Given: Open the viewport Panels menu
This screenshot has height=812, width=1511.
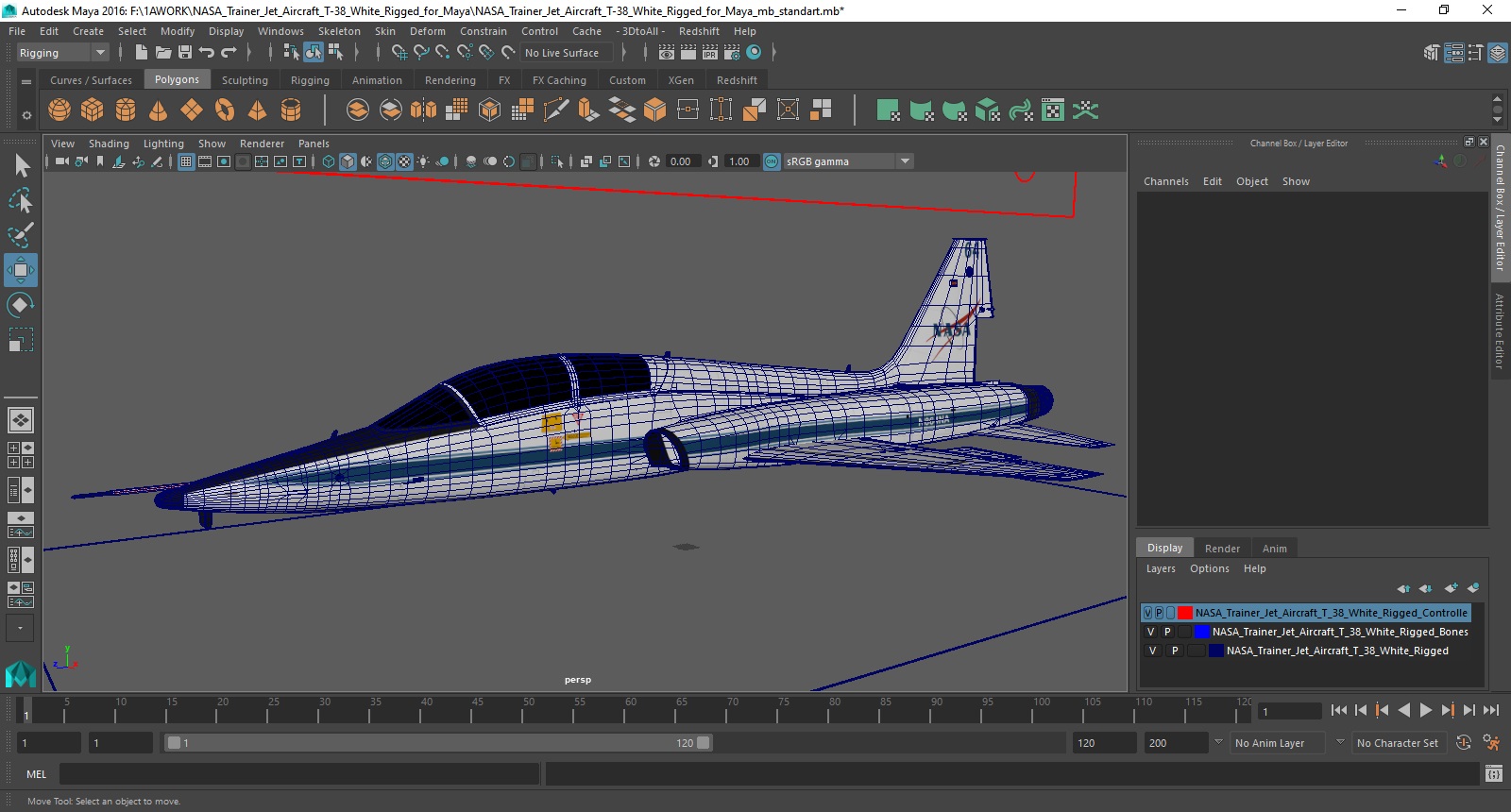Looking at the screenshot, I should point(314,144).
